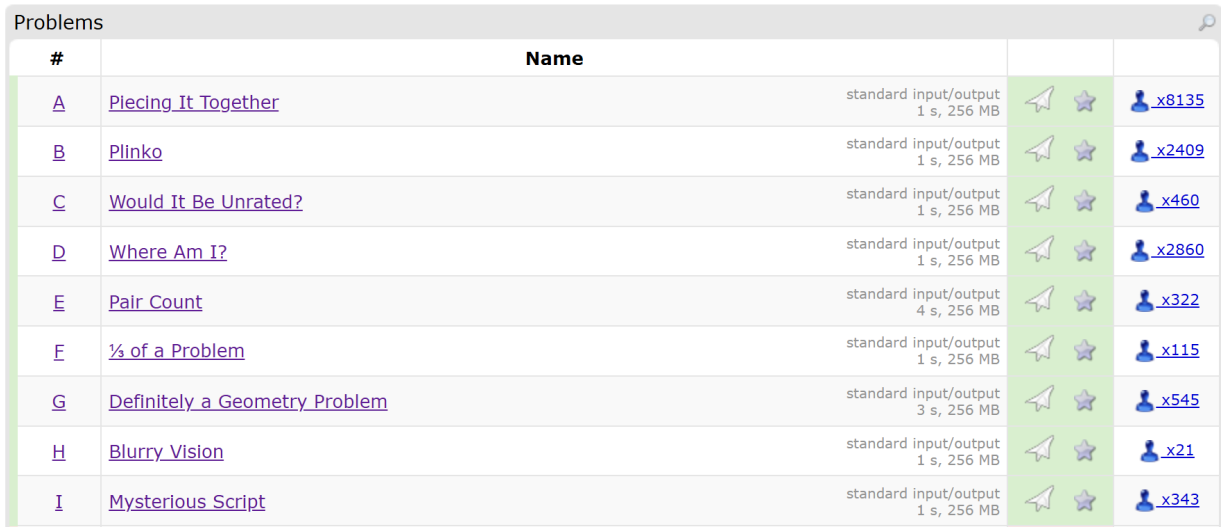
Task: Open the Blurry Vision problem
Action: pyautogui.click(x=166, y=452)
